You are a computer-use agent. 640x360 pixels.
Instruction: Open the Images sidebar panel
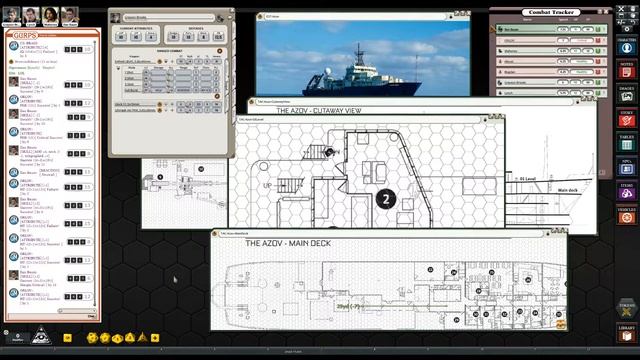click(627, 94)
